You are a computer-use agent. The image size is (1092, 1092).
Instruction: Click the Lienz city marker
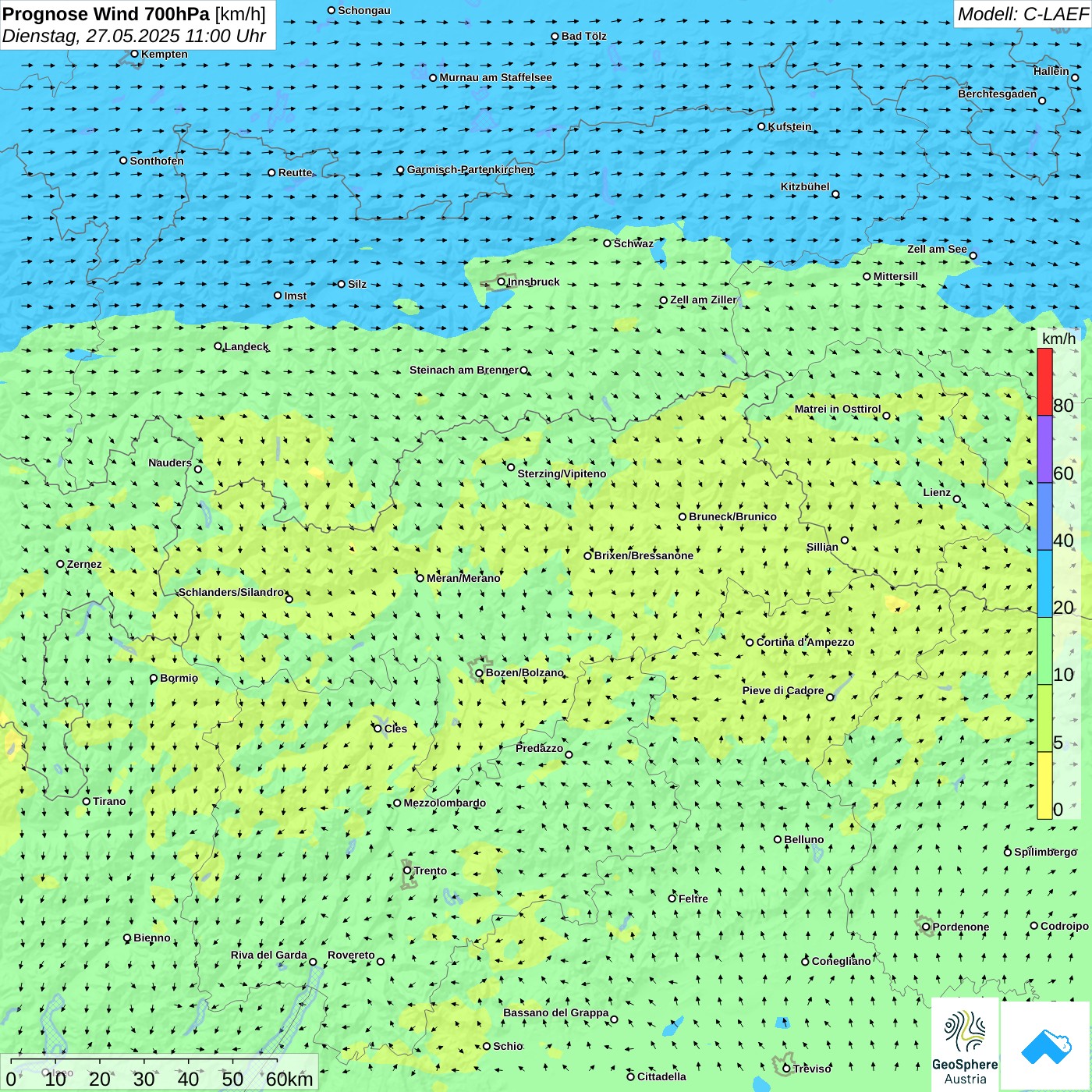pos(957,499)
